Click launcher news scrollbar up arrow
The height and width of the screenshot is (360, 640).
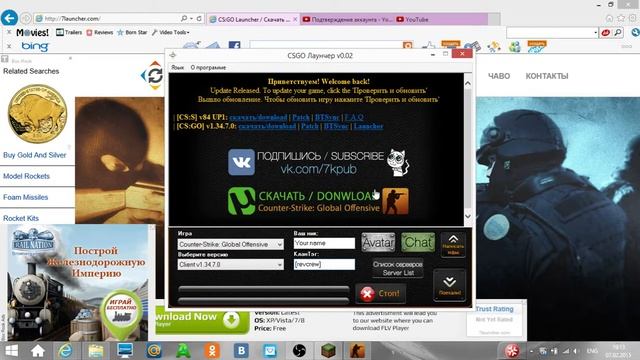(468, 83)
